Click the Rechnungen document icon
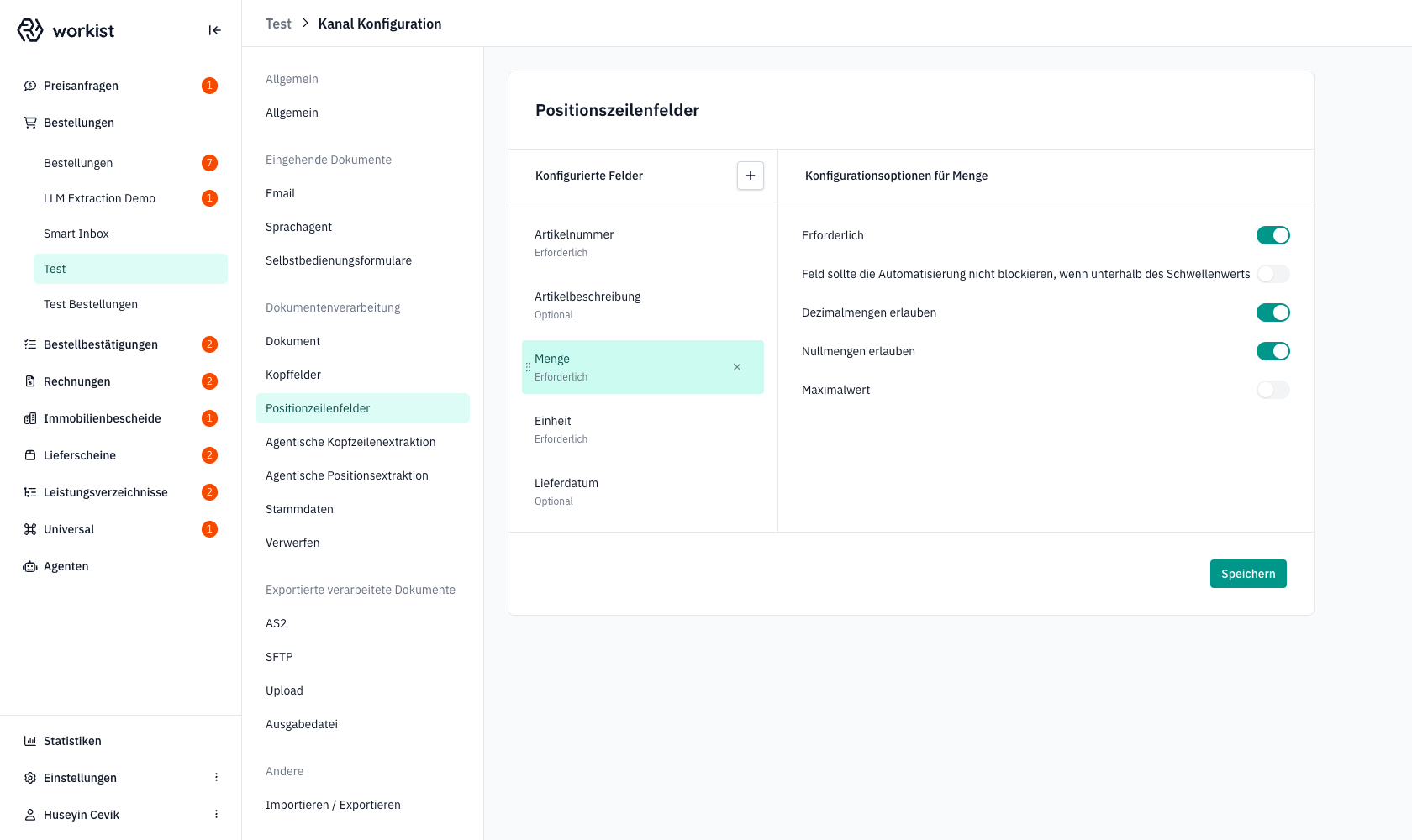Image resolution: width=1412 pixels, height=840 pixels. [30, 381]
